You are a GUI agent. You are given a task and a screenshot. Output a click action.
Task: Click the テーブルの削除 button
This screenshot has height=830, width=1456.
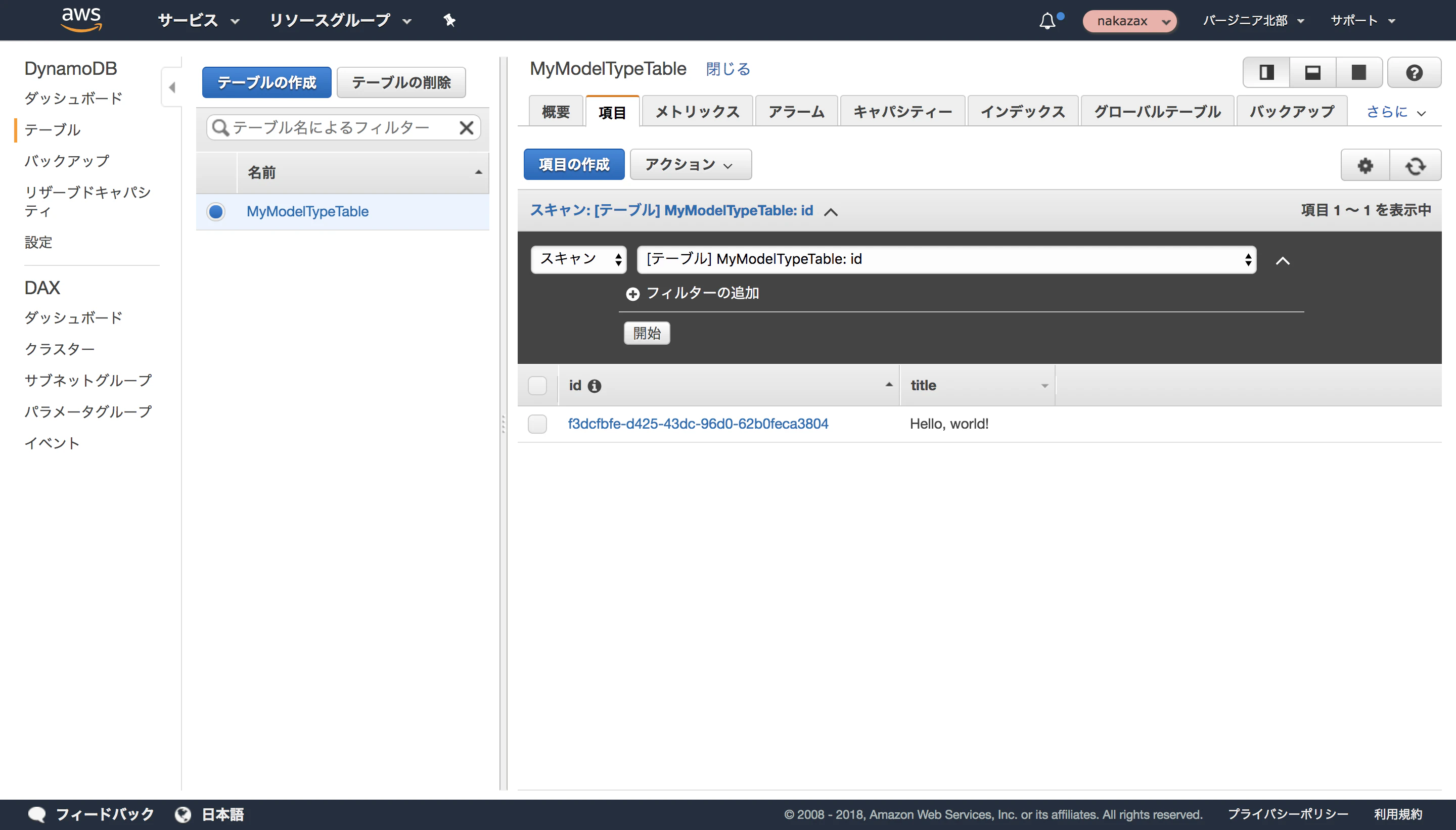(401, 83)
